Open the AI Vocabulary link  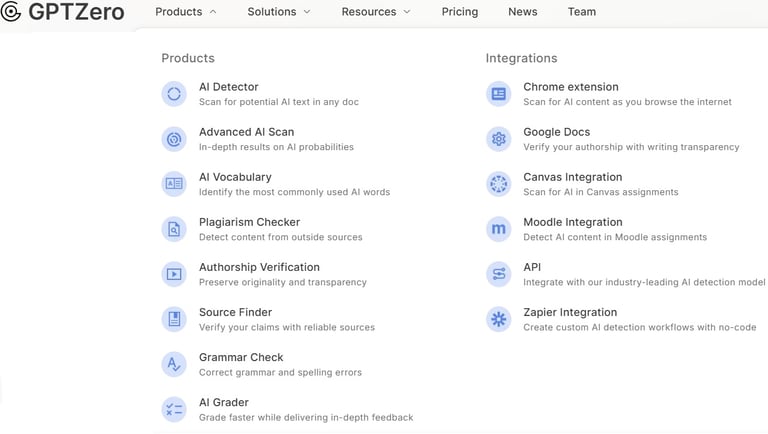click(x=235, y=177)
